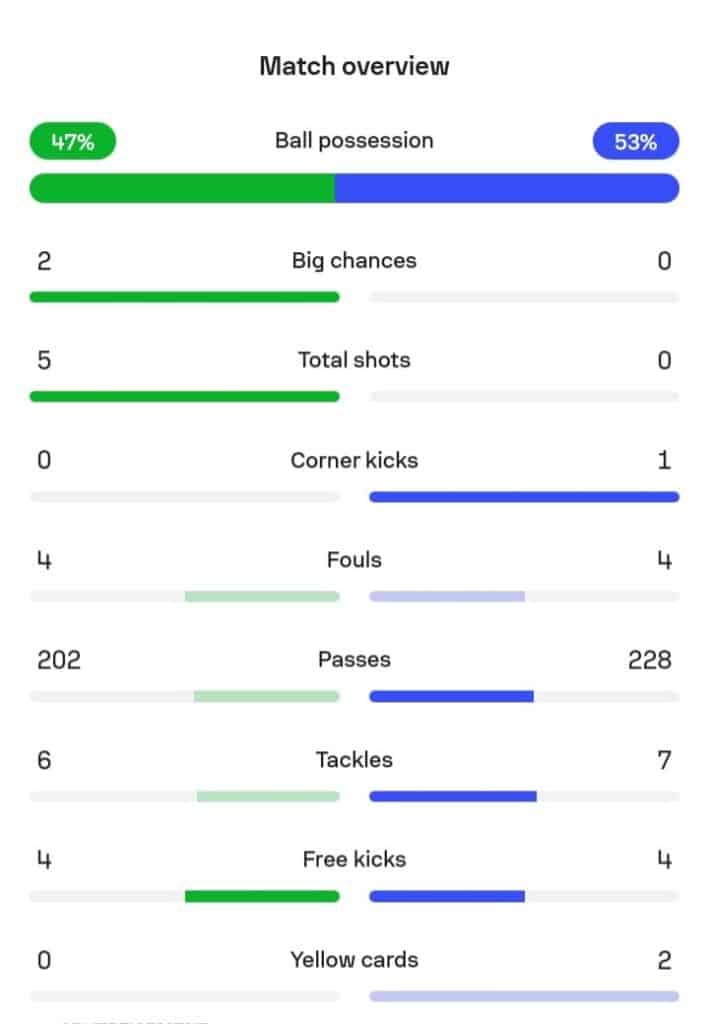Screen dimensions: 709x1024
Task: Tap the green Free kicks bar
Action: [262, 897]
